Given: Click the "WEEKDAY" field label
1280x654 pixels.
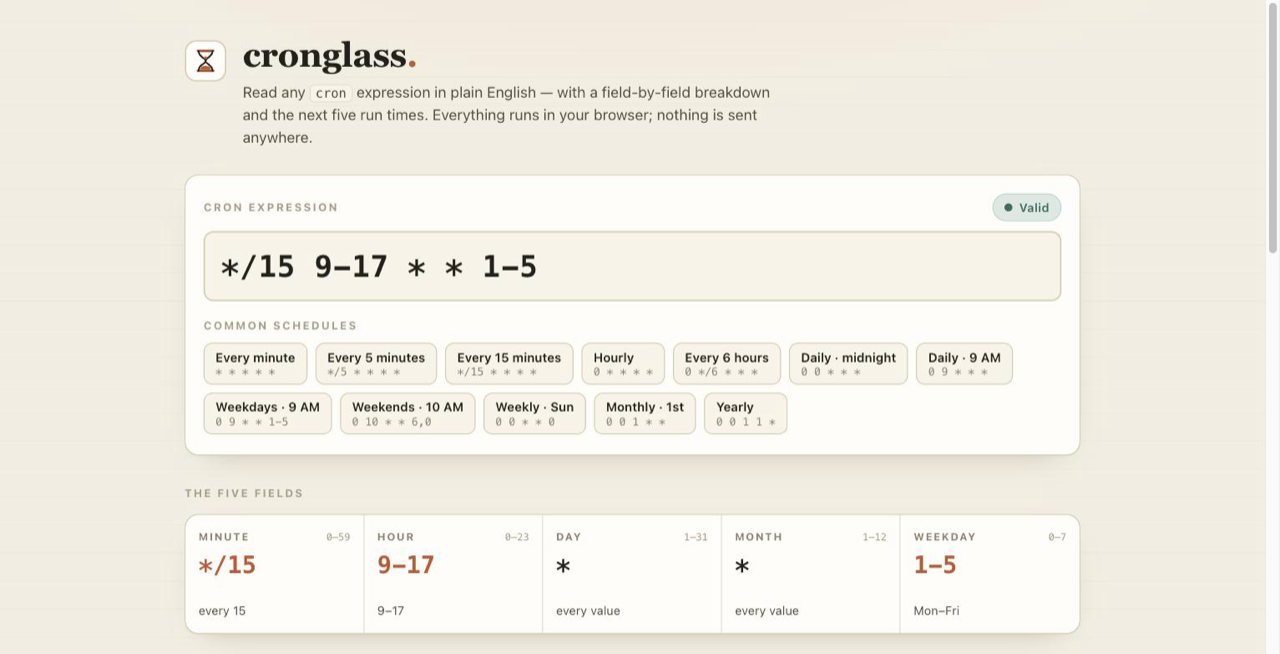Looking at the screenshot, I should (x=945, y=537).
